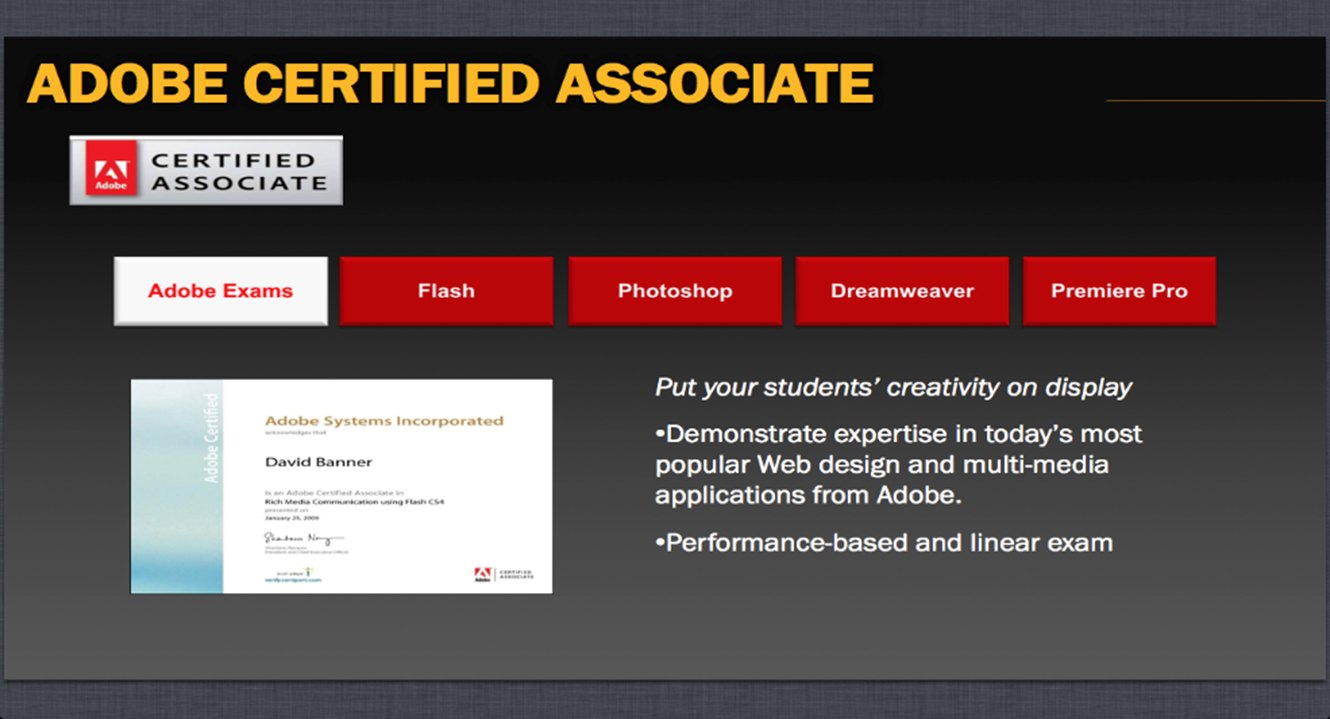Click the Adobe Certified Associate slide title
Viewport: 1330px width, 719px height.
(450, 84)
